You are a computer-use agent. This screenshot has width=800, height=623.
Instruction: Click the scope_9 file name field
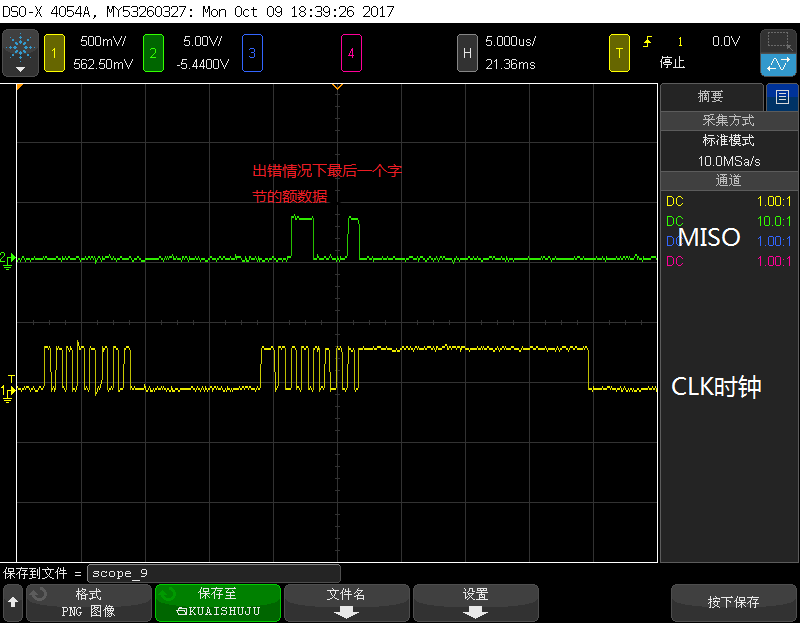pyautogui.click(x=214, y=574)
